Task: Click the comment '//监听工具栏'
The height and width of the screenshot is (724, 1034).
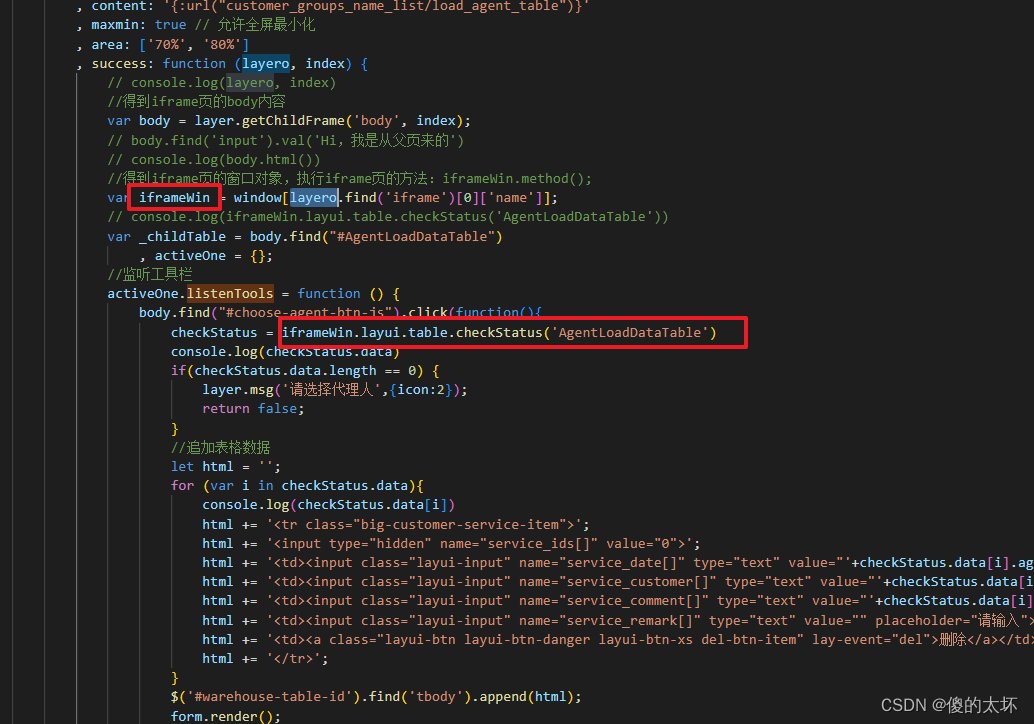Action: (150, 274)
